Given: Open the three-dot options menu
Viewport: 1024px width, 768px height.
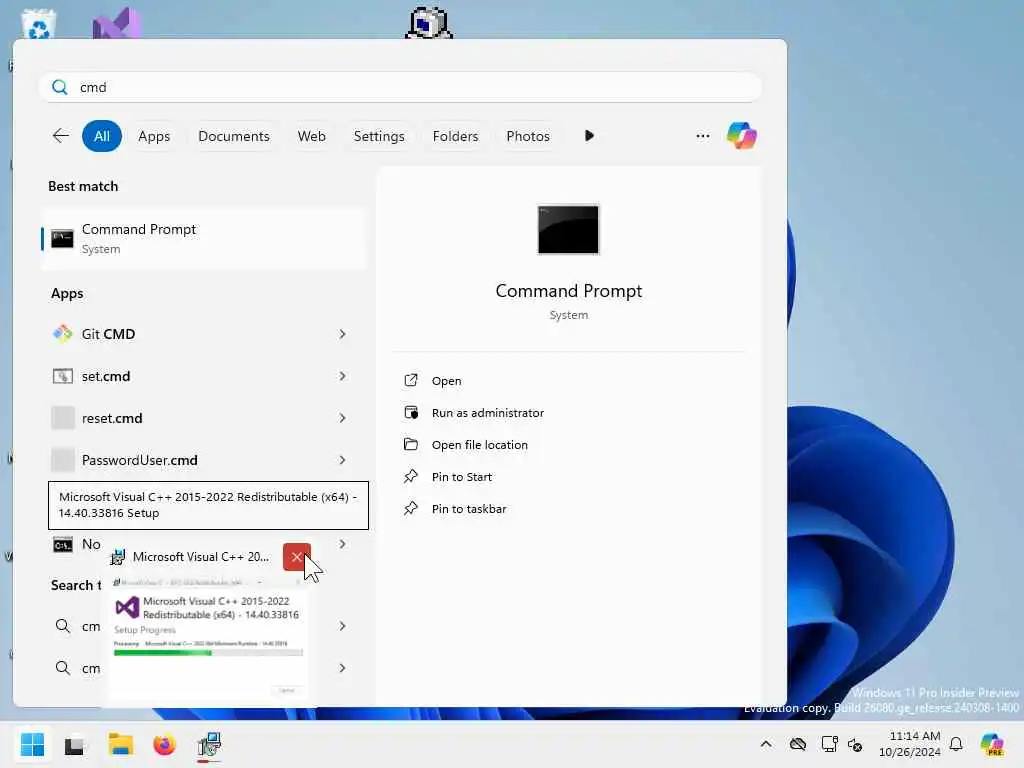Looking at the screenshot, I should click(x=703, y=136).
